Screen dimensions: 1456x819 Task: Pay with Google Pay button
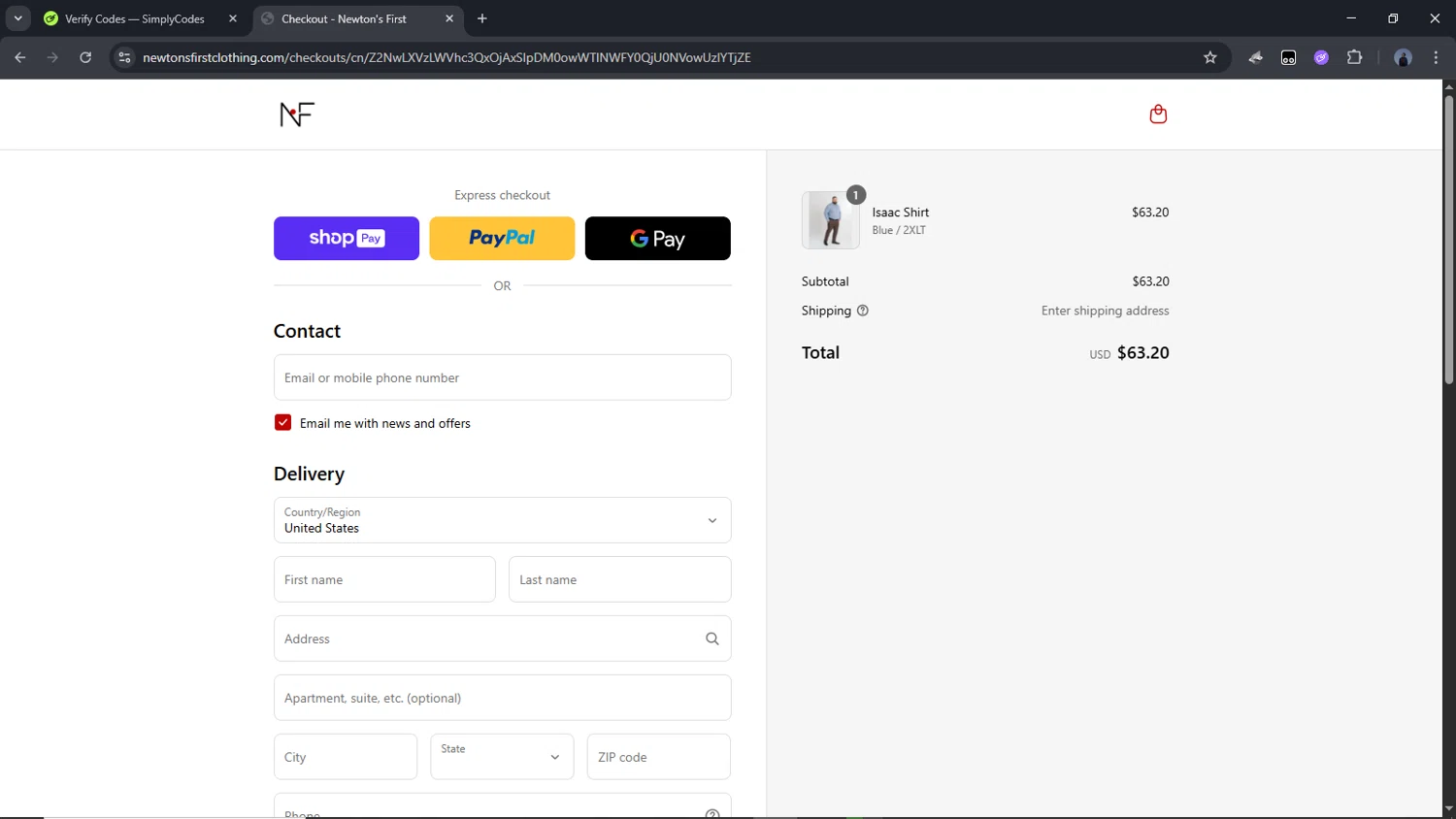click(658, 238)
